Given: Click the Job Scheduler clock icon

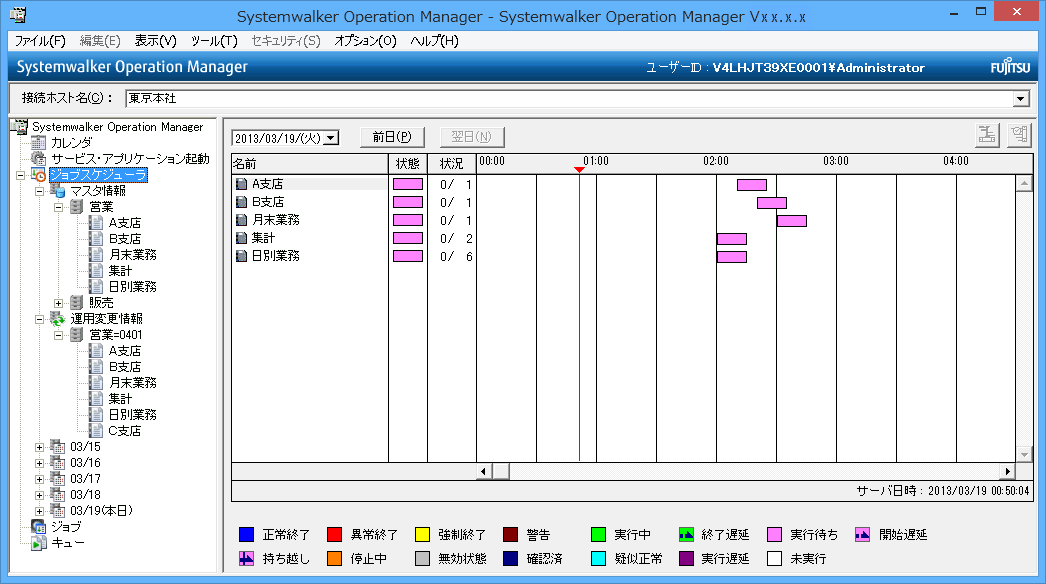Looking at the screenshot, I should 39,175.
